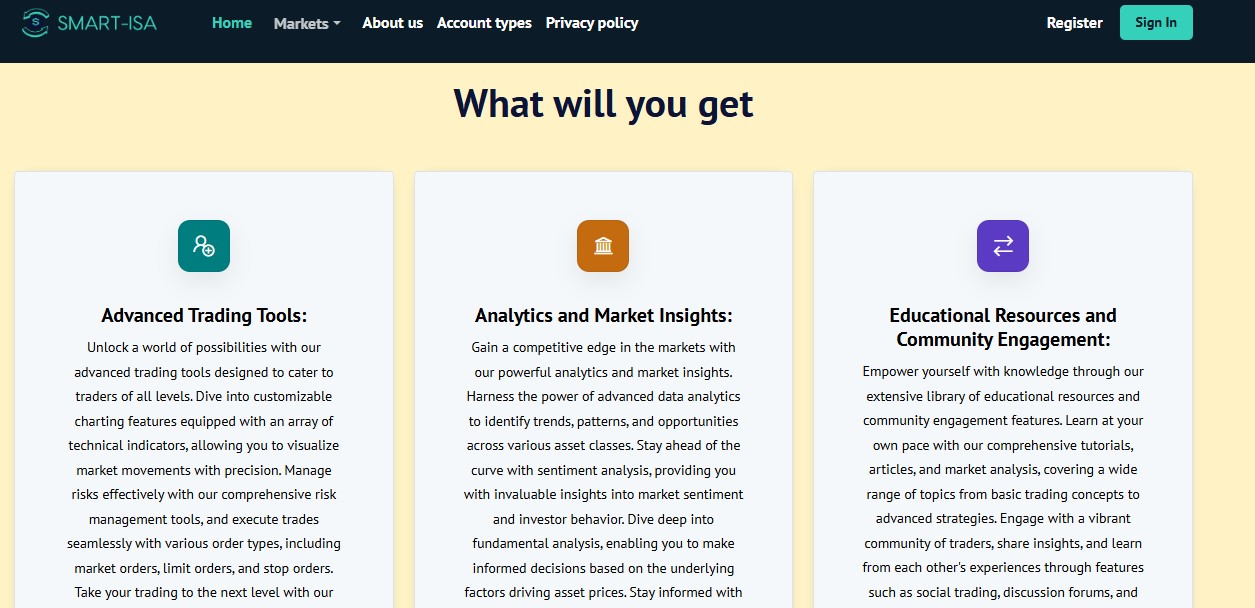Click the SMART-ISA brand name text
This screenshot has width=1255, height=608.
pyautogui.click(x=107, y=23)
